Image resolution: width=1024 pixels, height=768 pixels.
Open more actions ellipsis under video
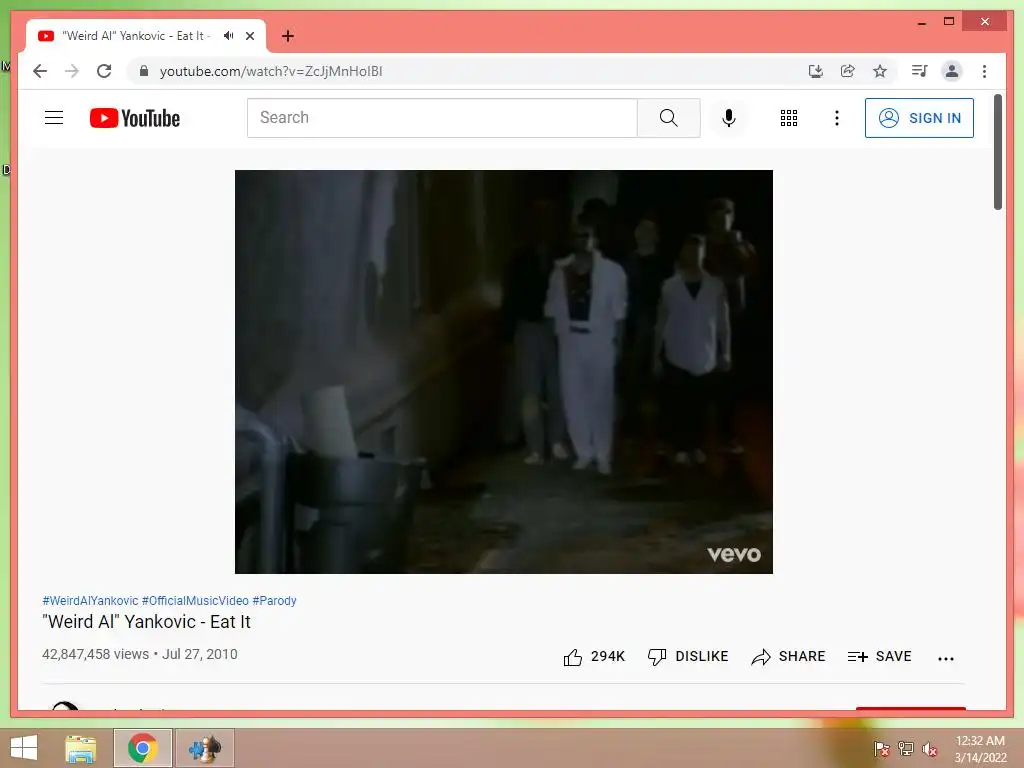click(946, 658)
